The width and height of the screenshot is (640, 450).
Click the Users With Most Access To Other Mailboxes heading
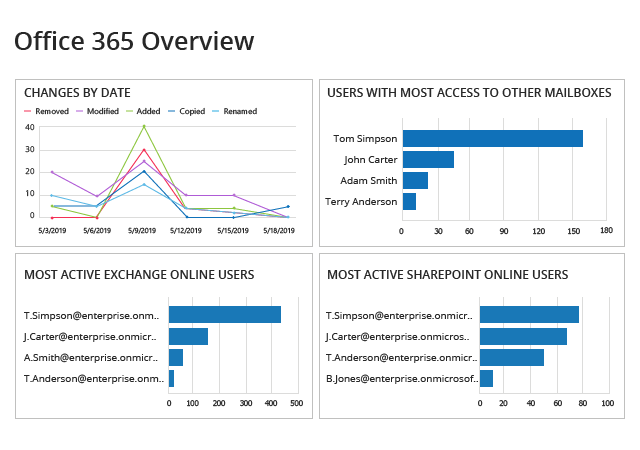tap(469, 93)
